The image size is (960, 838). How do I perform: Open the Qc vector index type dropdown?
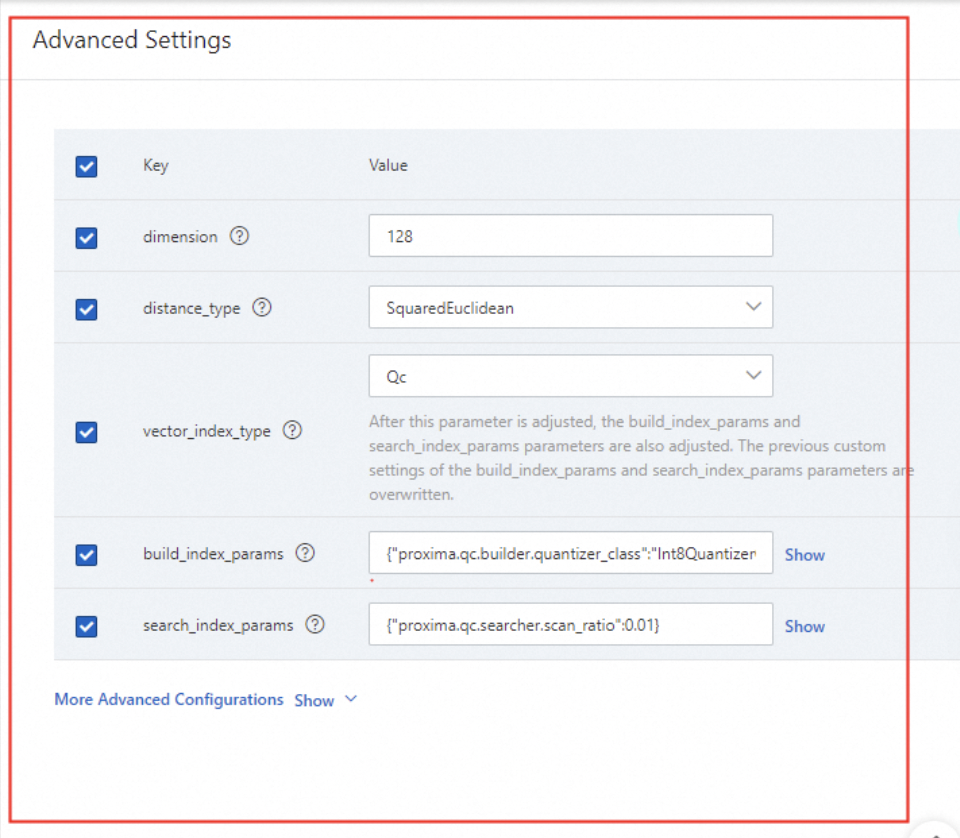point(570,377)
